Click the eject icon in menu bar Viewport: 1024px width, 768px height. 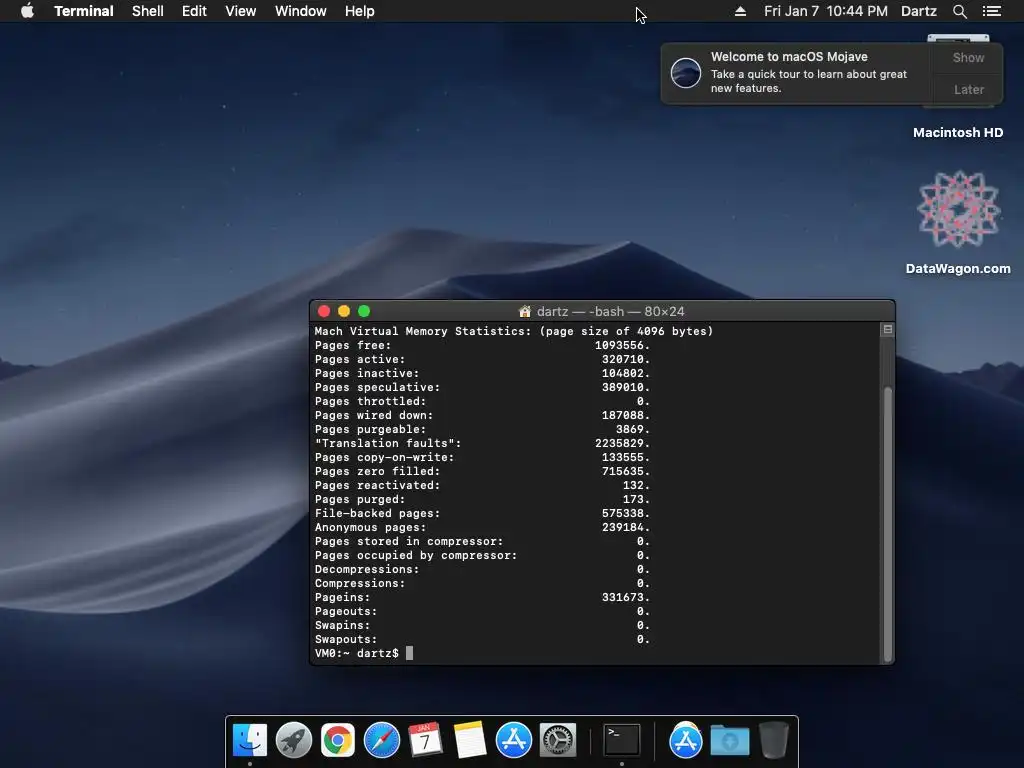pyautogui.click(x=740, y=11)
